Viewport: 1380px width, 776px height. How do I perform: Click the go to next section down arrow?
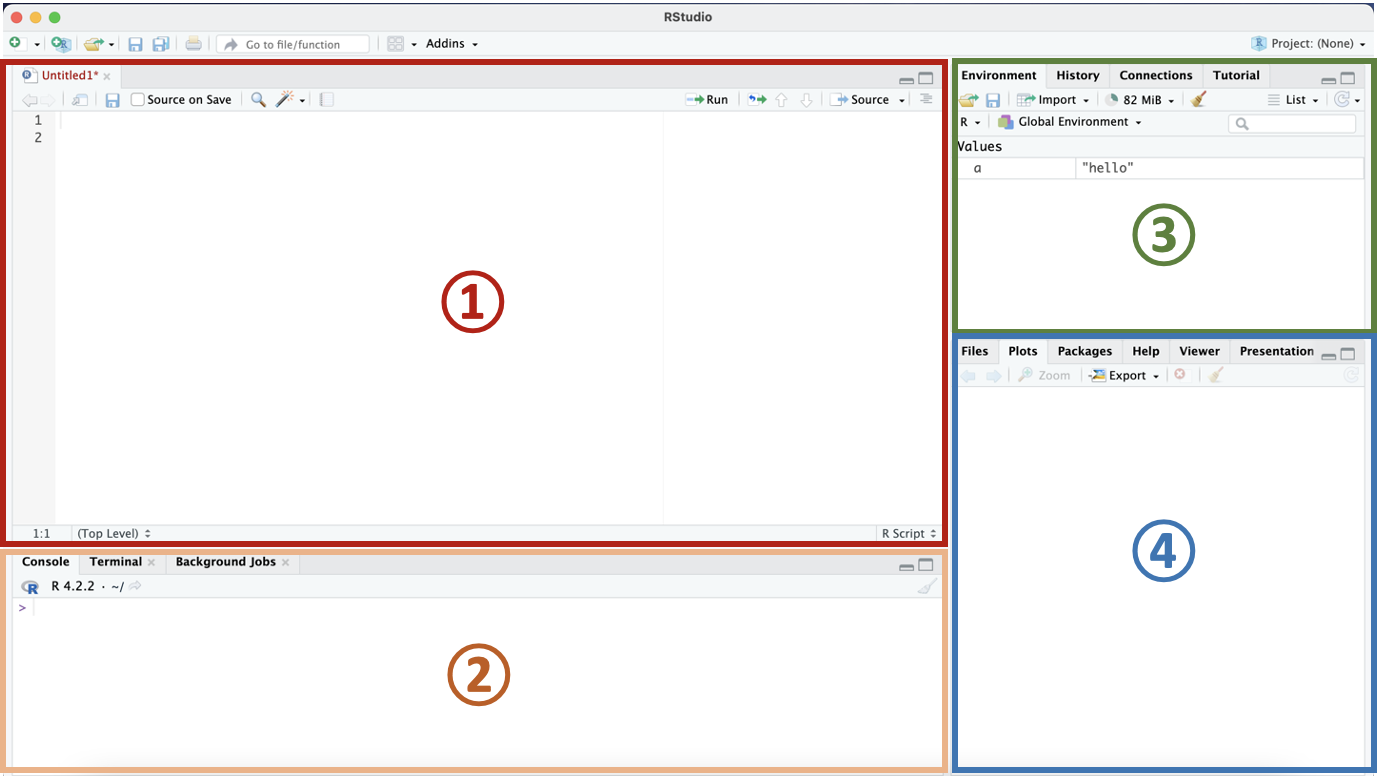[807, 100]
